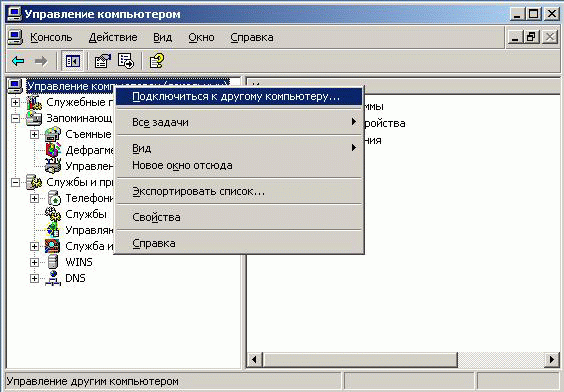
Task: Click the horizontal scrollbar right arrow
Action: 552,359
